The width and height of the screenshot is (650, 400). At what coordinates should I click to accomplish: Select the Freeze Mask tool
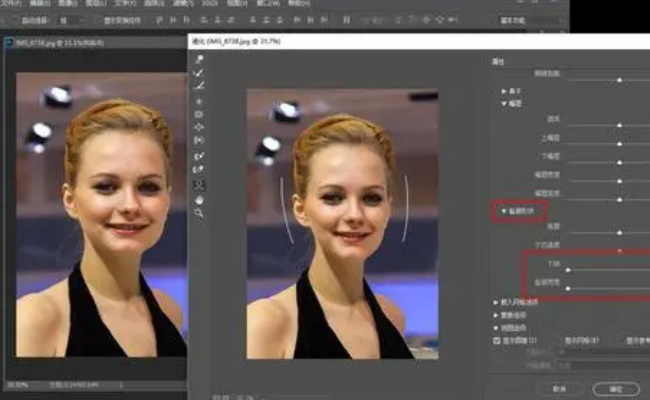pyautogui.click(x=199, y=156)
